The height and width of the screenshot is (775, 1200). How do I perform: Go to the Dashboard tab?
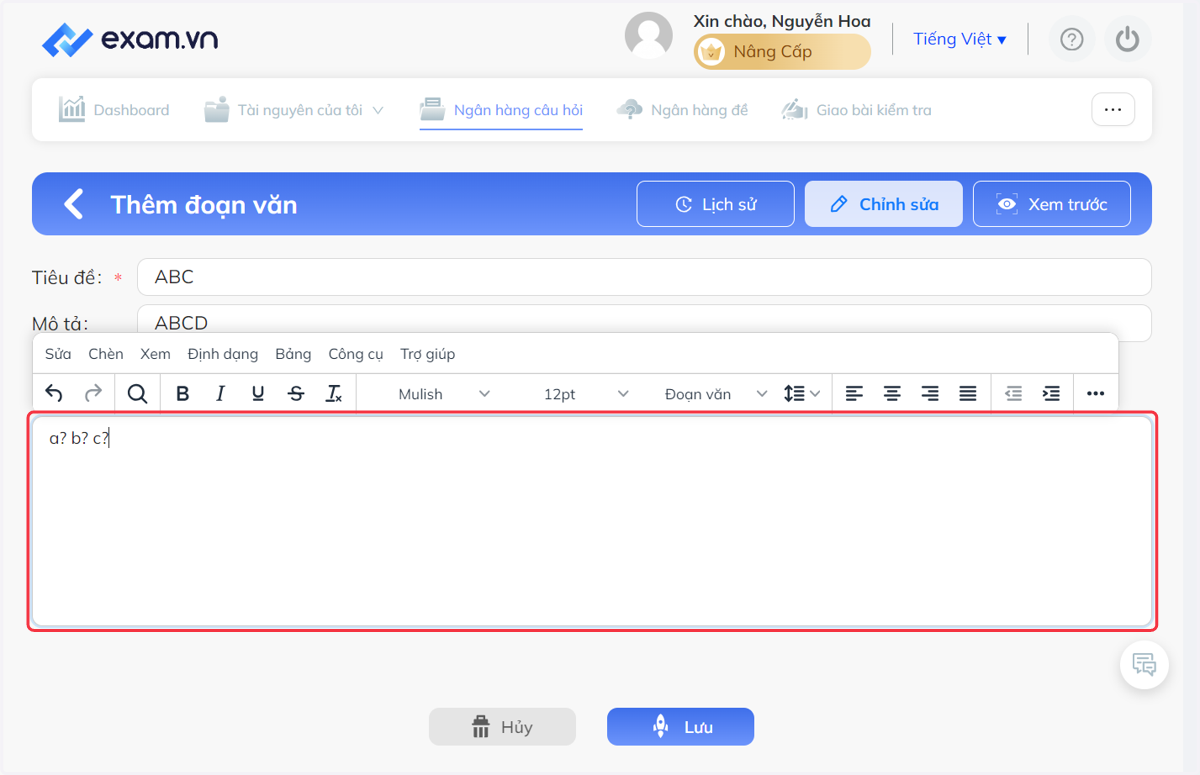click(x=114, y=110)
